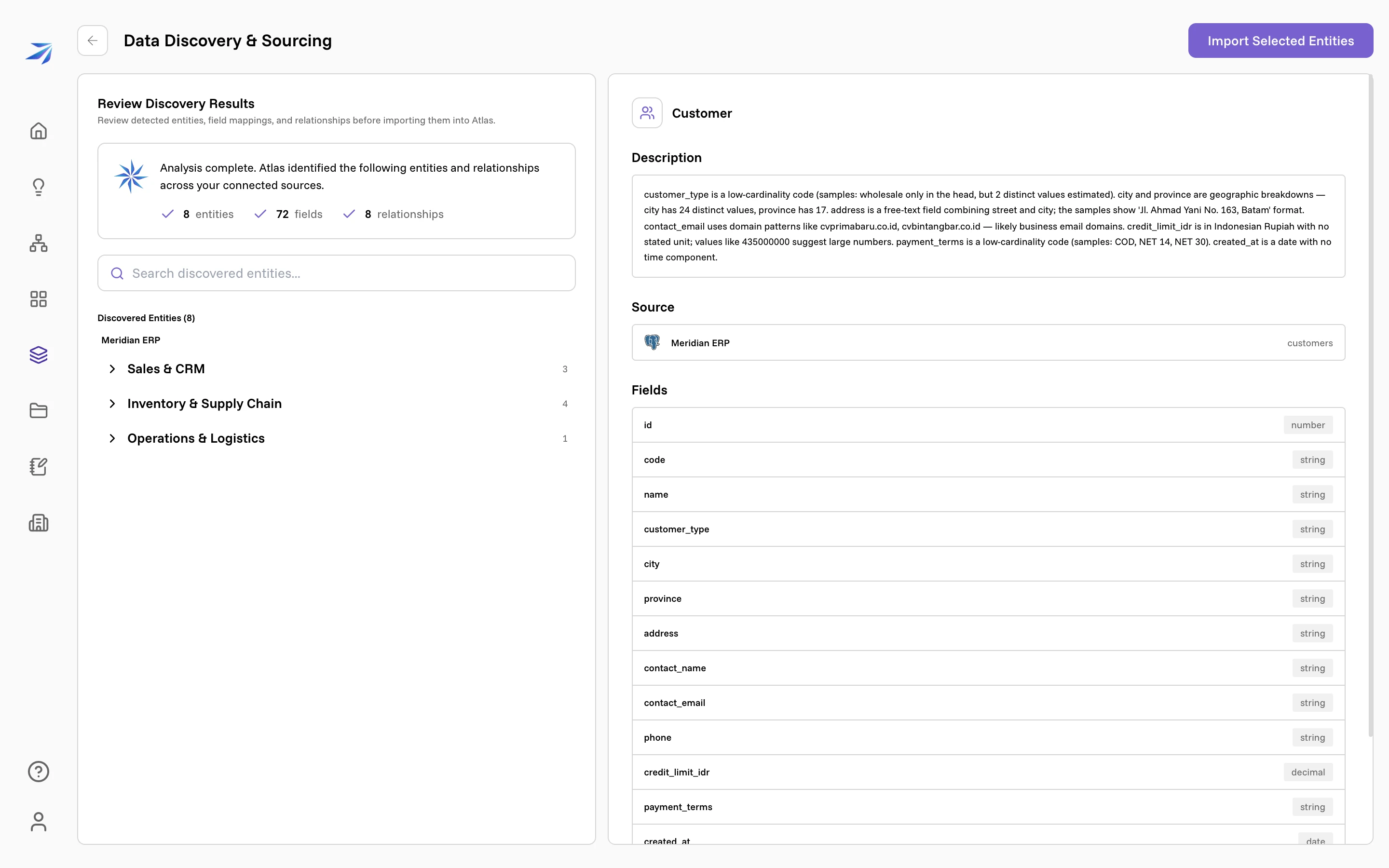1389x868 pixels.
Task: Open the hierarchy network sidebar icon
Action: click(39, 243)
